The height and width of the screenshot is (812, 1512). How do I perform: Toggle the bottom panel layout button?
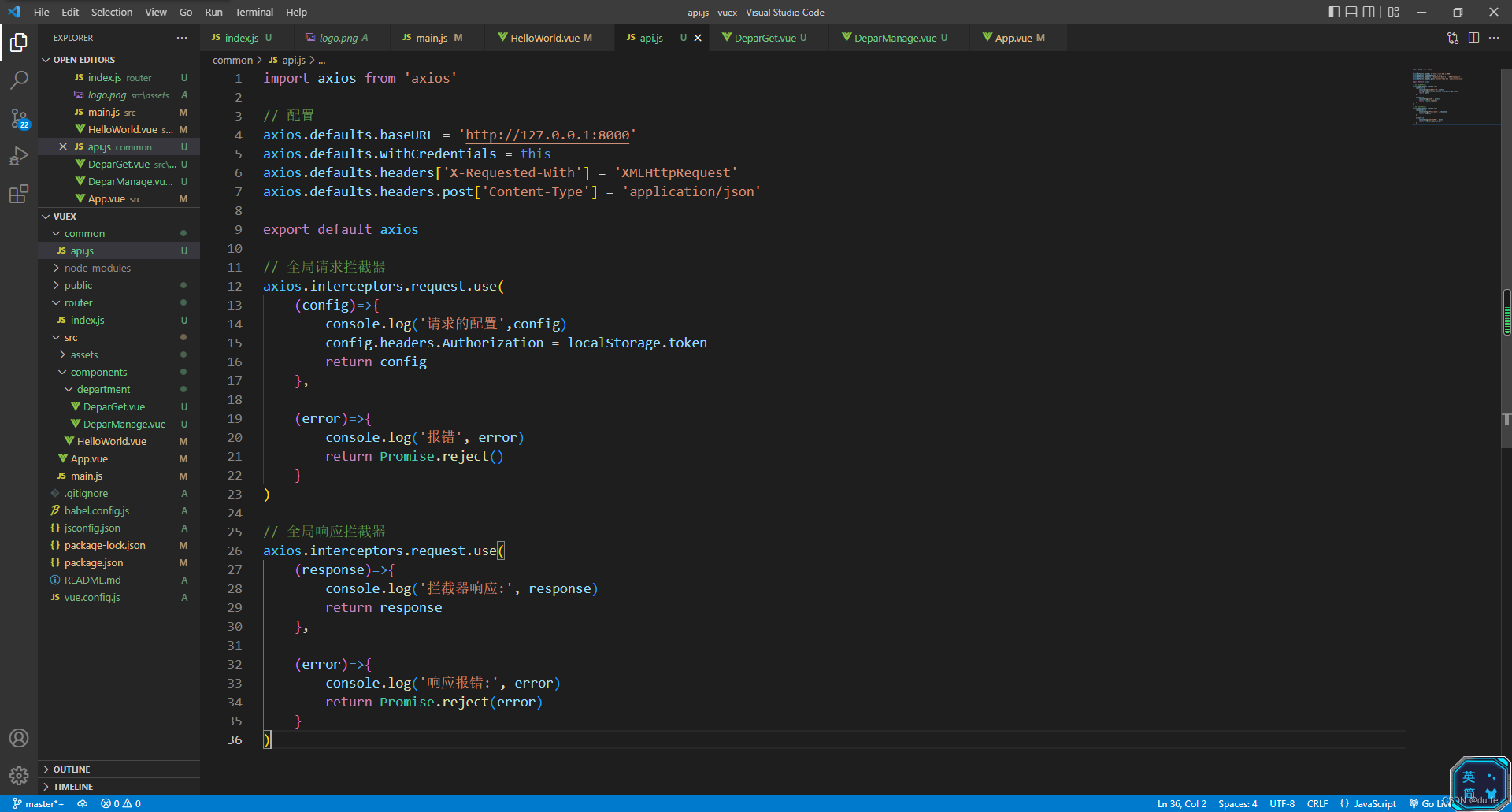1351,12
